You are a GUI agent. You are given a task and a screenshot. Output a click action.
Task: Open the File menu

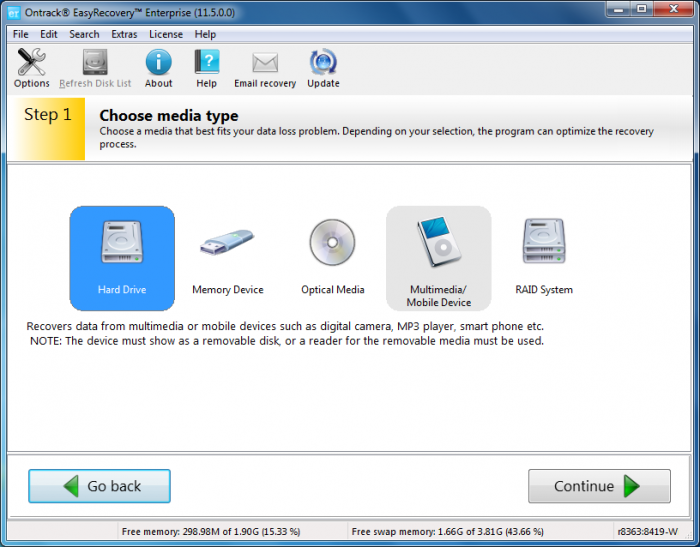click(x=21, y=34)
